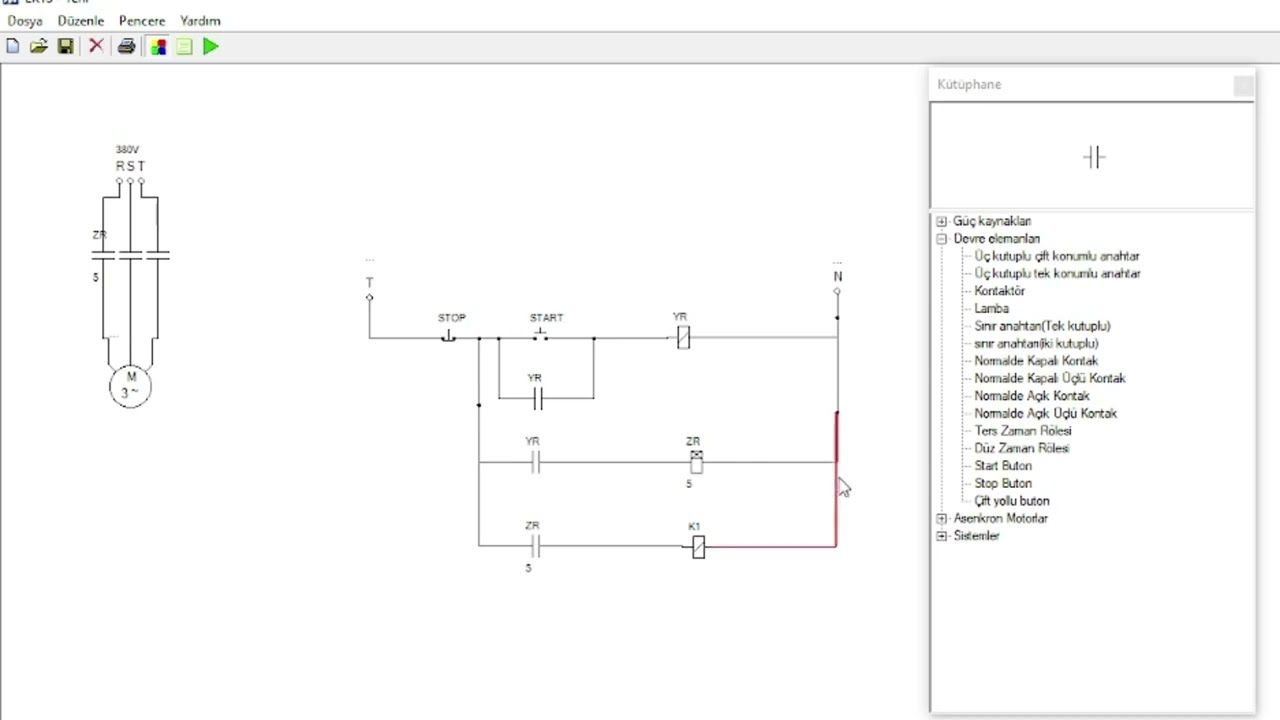Select Sınır anahtarı (Tek kutuplu)
The width and height of the screenshot is (1280, 720).
click(x=1042, y=326)
